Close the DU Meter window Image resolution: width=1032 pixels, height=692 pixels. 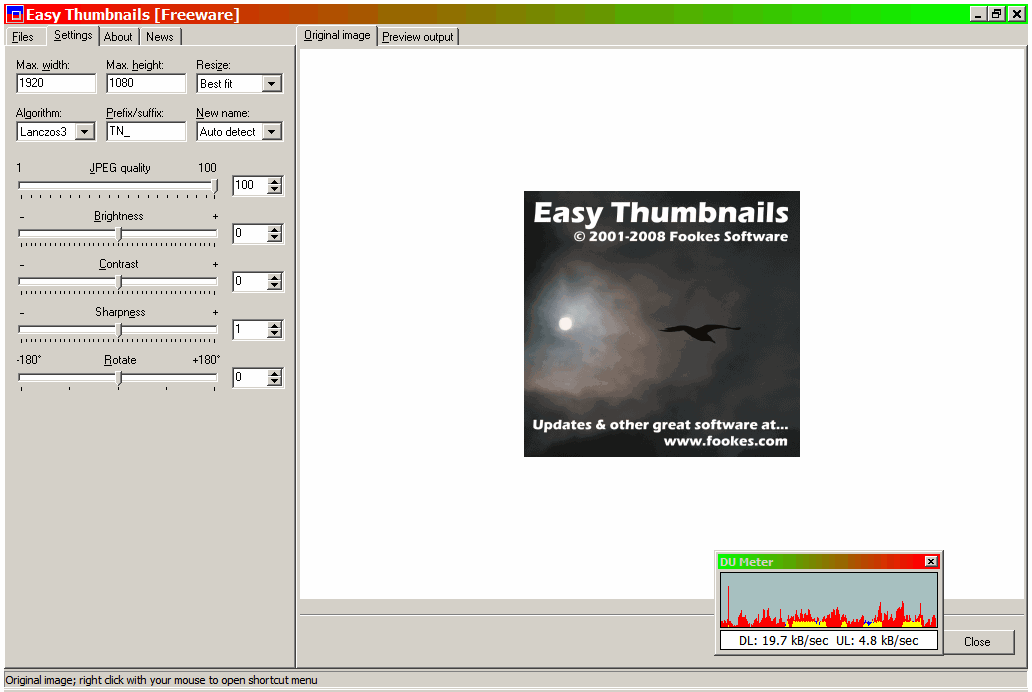pos(931,562)
